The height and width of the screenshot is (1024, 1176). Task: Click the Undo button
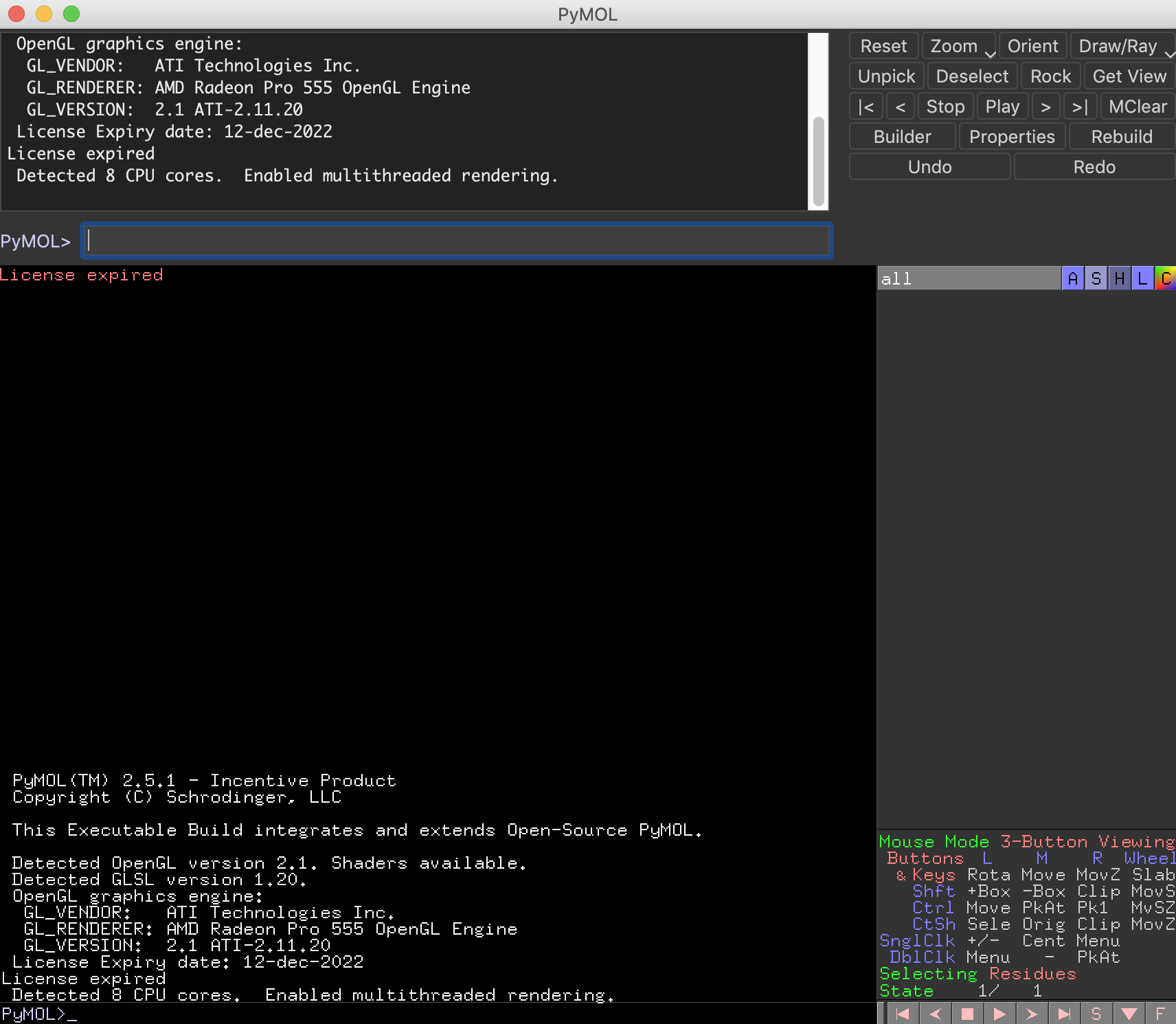point(929,166)
